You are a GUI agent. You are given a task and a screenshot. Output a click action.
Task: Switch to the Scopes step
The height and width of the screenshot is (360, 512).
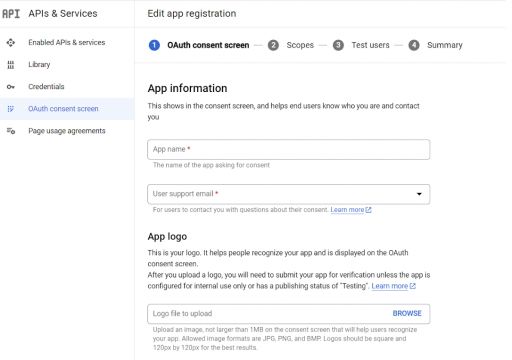point(300,45)
